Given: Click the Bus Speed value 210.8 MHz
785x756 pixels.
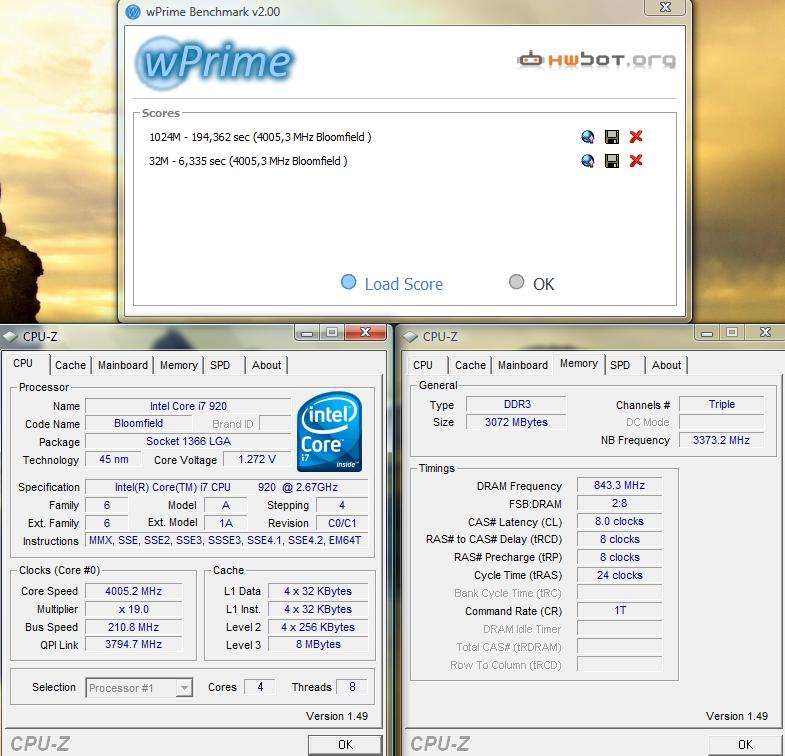Looking at the screenshot, I should [134, 627].
